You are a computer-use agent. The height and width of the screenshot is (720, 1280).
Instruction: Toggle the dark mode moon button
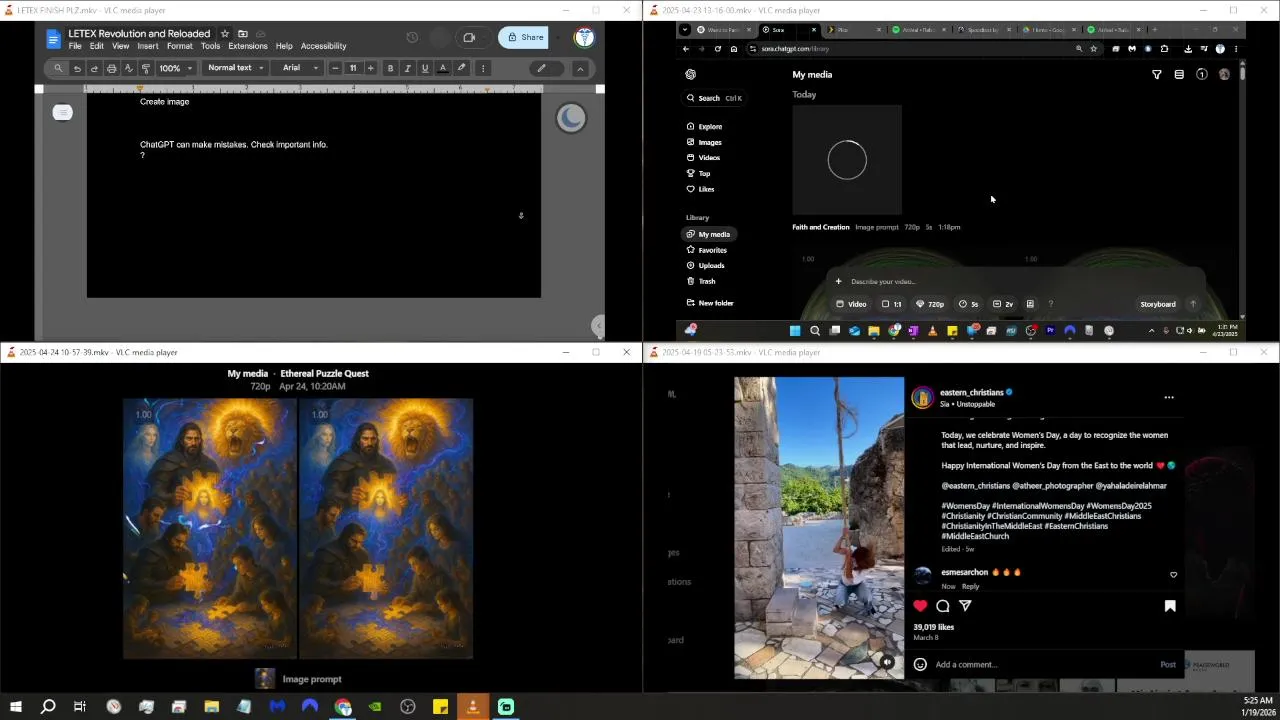(571, 118)
